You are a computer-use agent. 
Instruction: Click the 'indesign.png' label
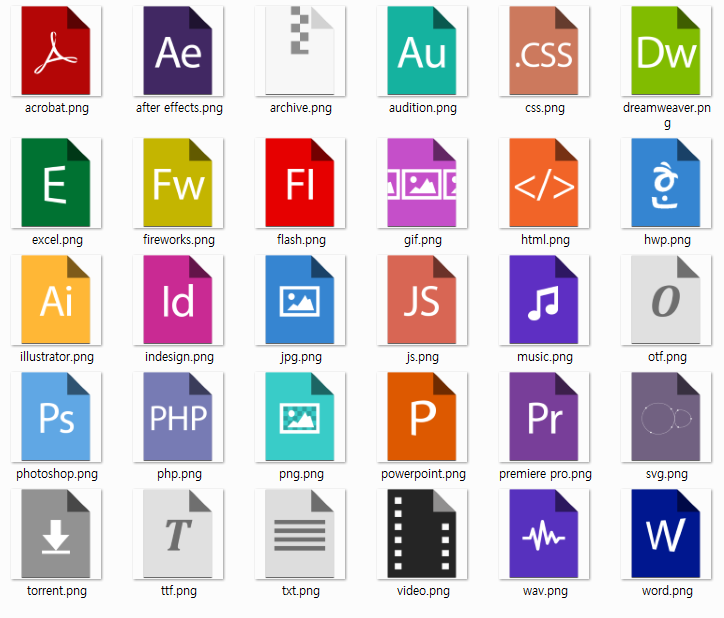coord(179,357)
